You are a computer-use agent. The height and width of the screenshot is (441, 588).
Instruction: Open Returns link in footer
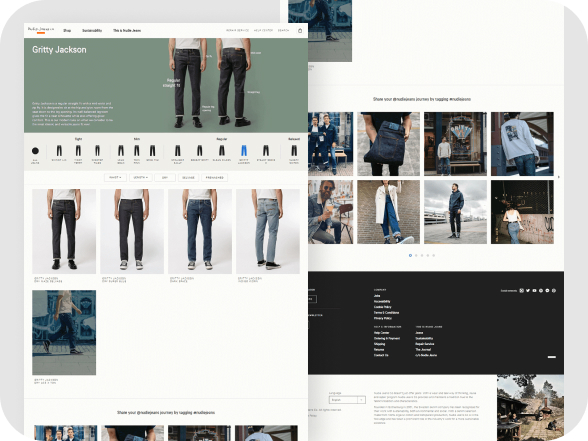tap(379, 350)
